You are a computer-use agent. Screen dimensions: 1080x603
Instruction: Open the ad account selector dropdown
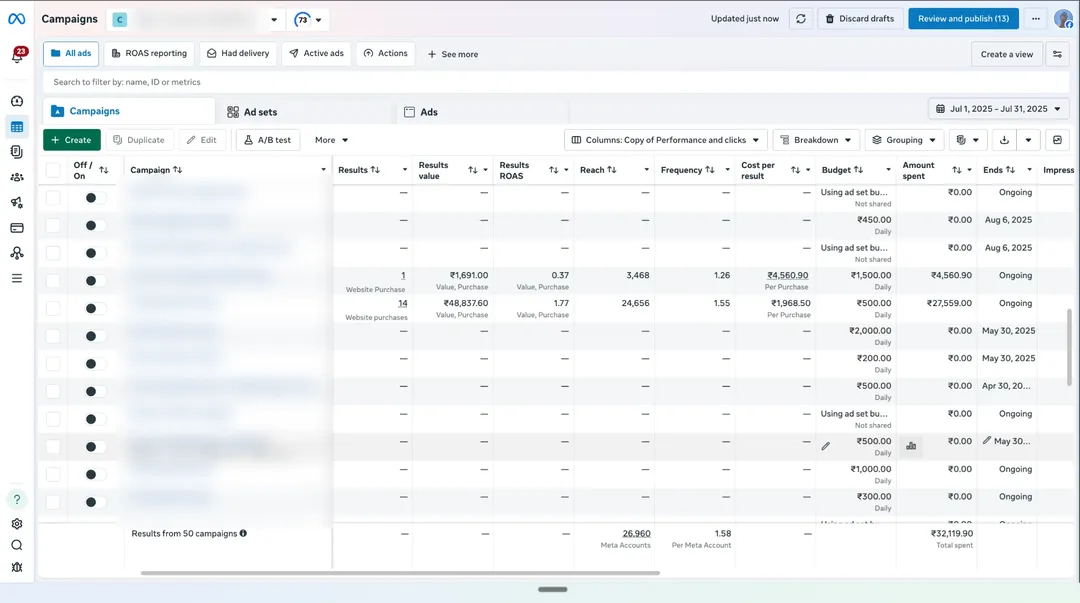[197, 19]
